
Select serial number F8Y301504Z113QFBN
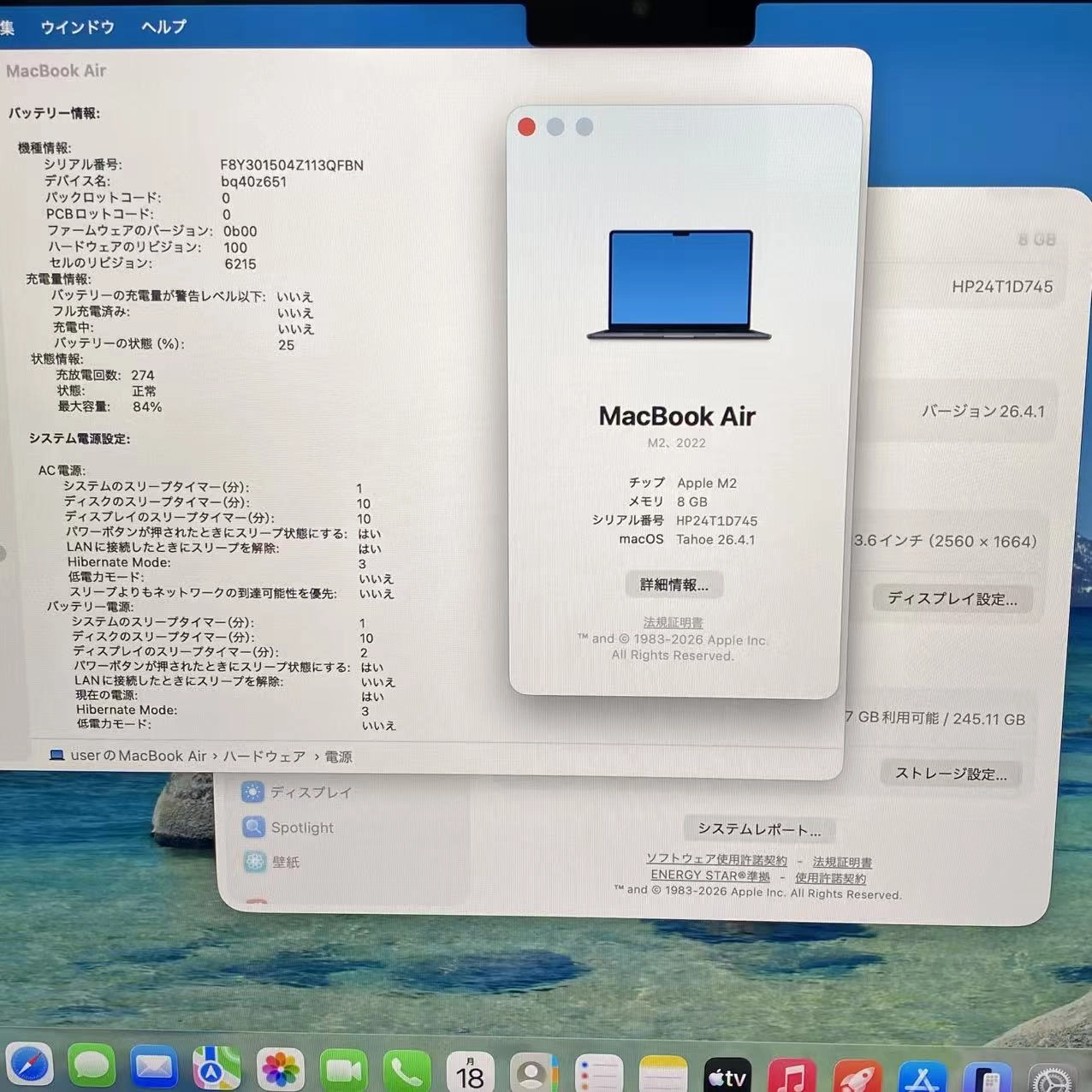point(292,164)
